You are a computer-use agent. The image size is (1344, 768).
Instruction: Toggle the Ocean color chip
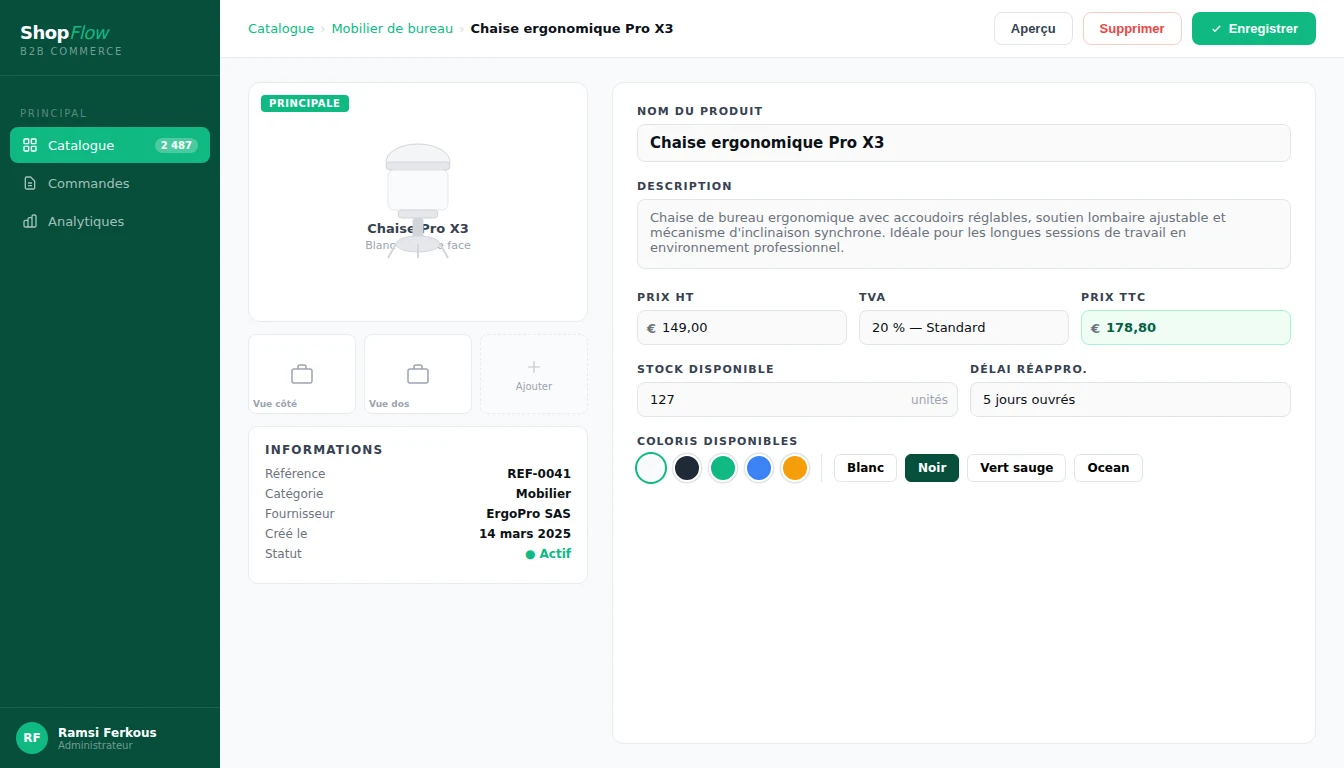1108,468
